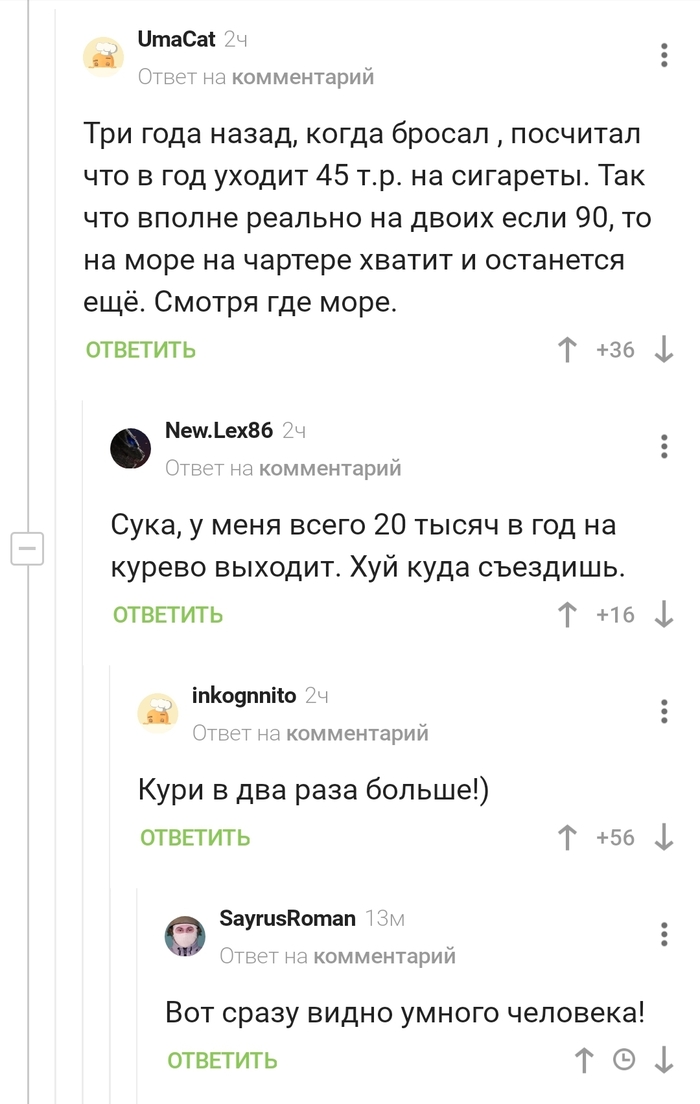Downvote SayrusRoman's comment
This screenshot has width=700, height=1104.
pyautogui.click(x=663, y=1061)
